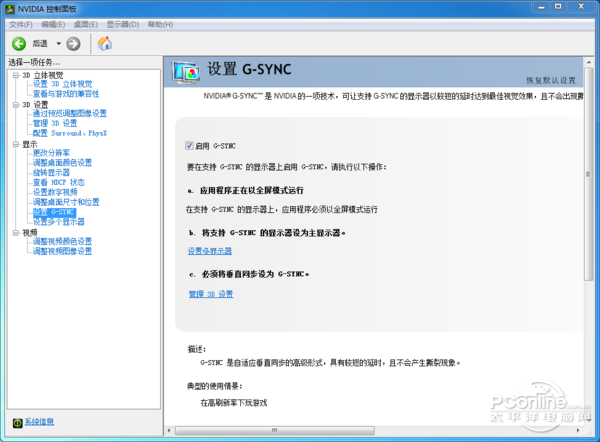Open the 系统信息 link
The image size is (600, 442).
pos(39,422)
